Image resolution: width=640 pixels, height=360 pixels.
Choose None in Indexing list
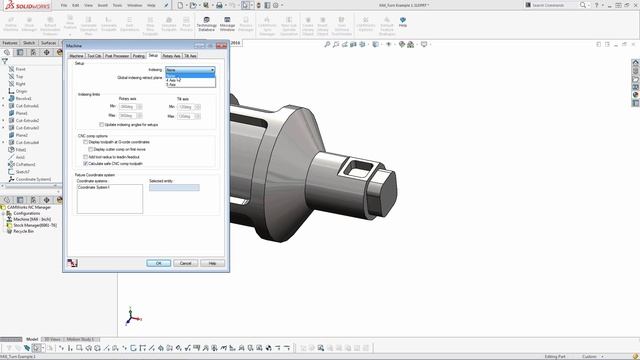pos(190,76)
